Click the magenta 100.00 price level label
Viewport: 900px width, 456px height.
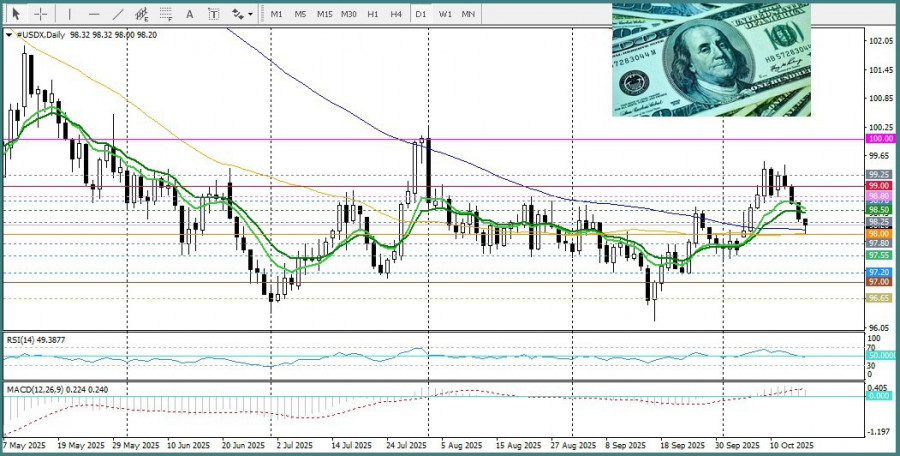(879, 140)
